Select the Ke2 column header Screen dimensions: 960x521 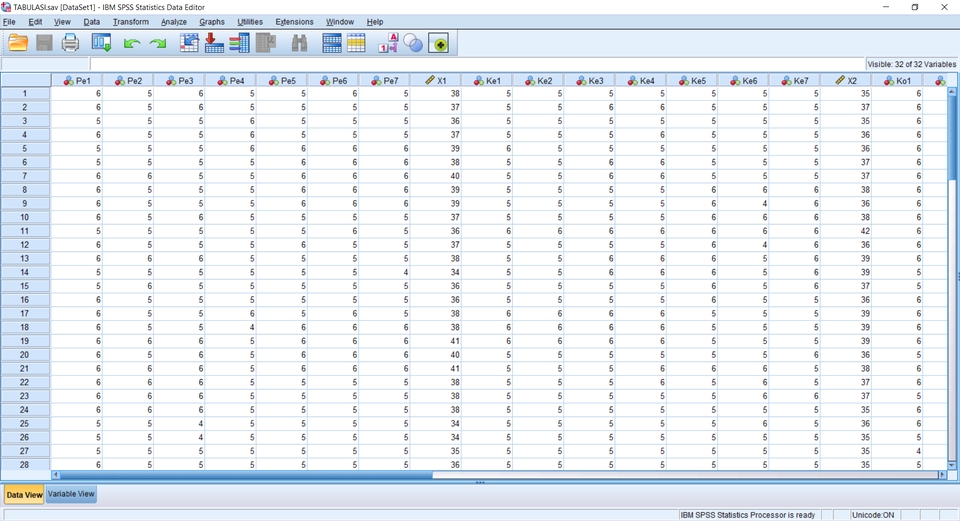point(539,80)
